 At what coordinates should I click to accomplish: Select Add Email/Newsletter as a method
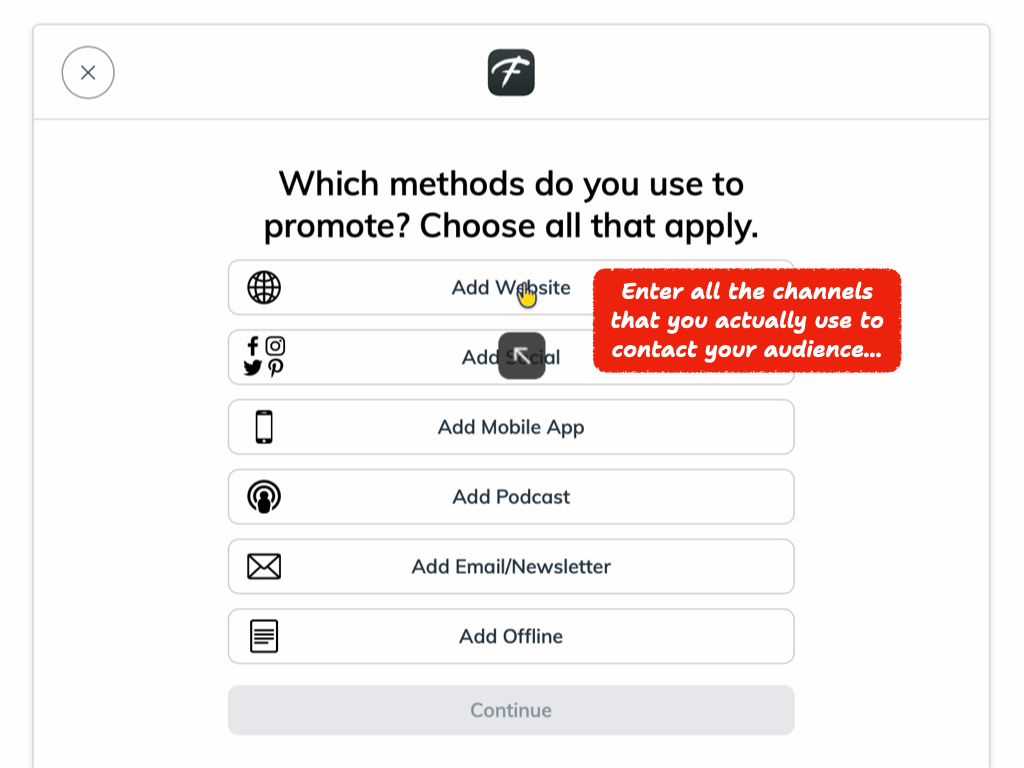tap(511, 566)
